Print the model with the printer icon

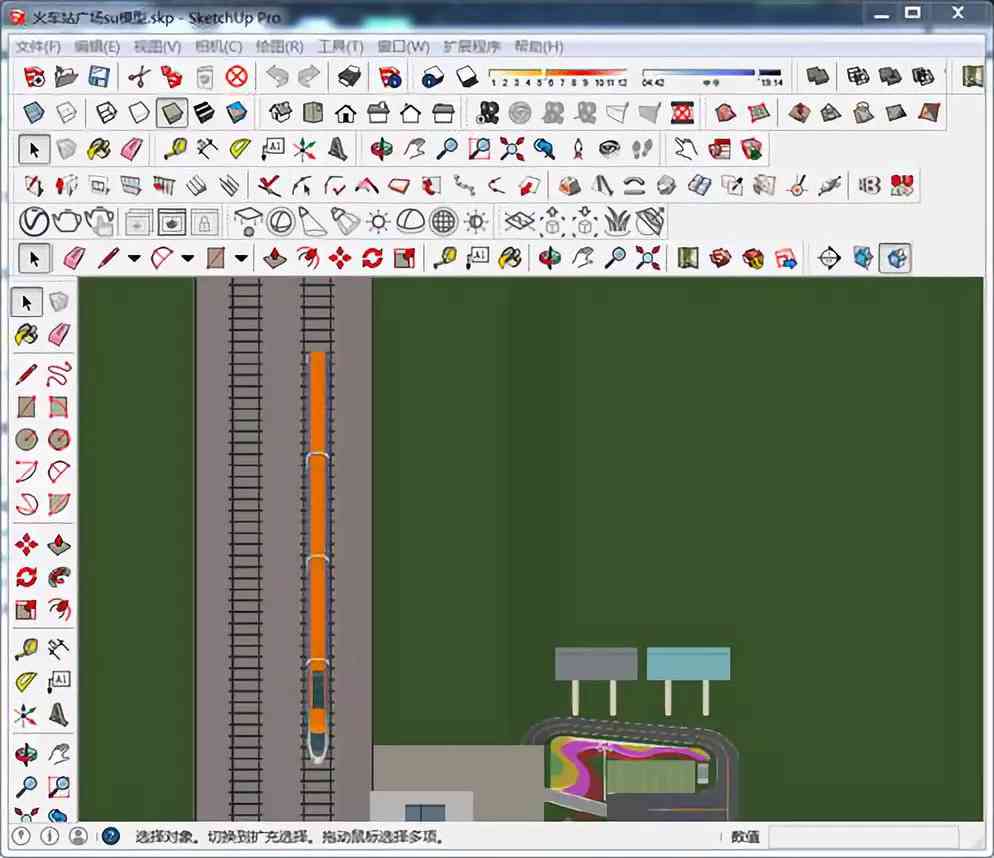pyautogui.click(x=349, y=77)
